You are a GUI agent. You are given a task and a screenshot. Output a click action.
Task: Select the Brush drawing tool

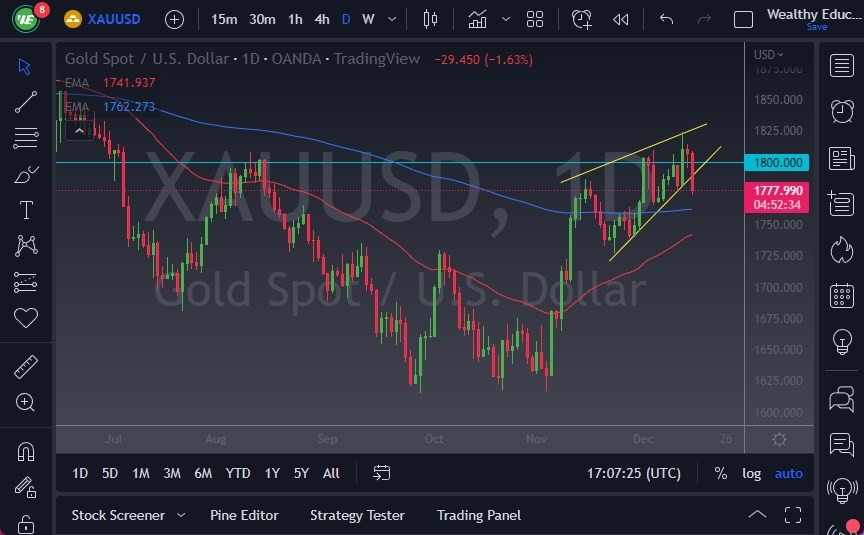(26, 174)
